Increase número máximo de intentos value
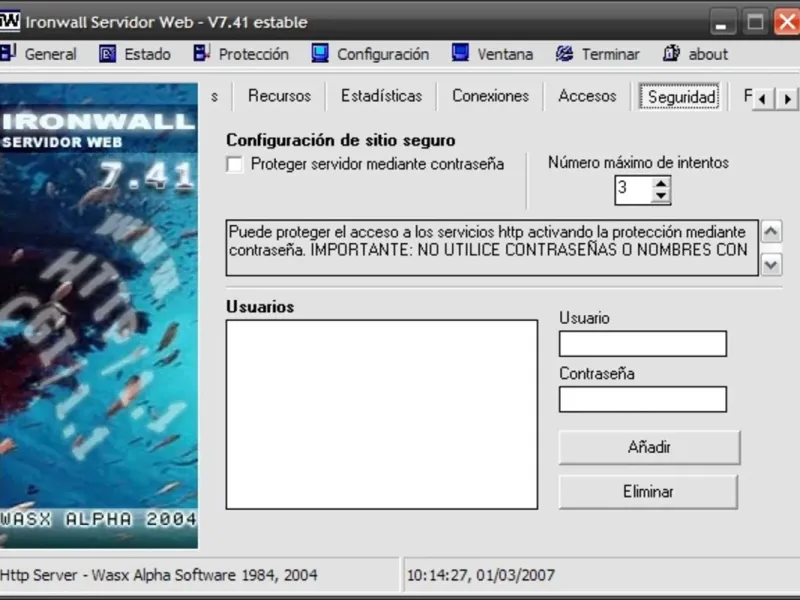The image size is (800, 600). (661, 184)
